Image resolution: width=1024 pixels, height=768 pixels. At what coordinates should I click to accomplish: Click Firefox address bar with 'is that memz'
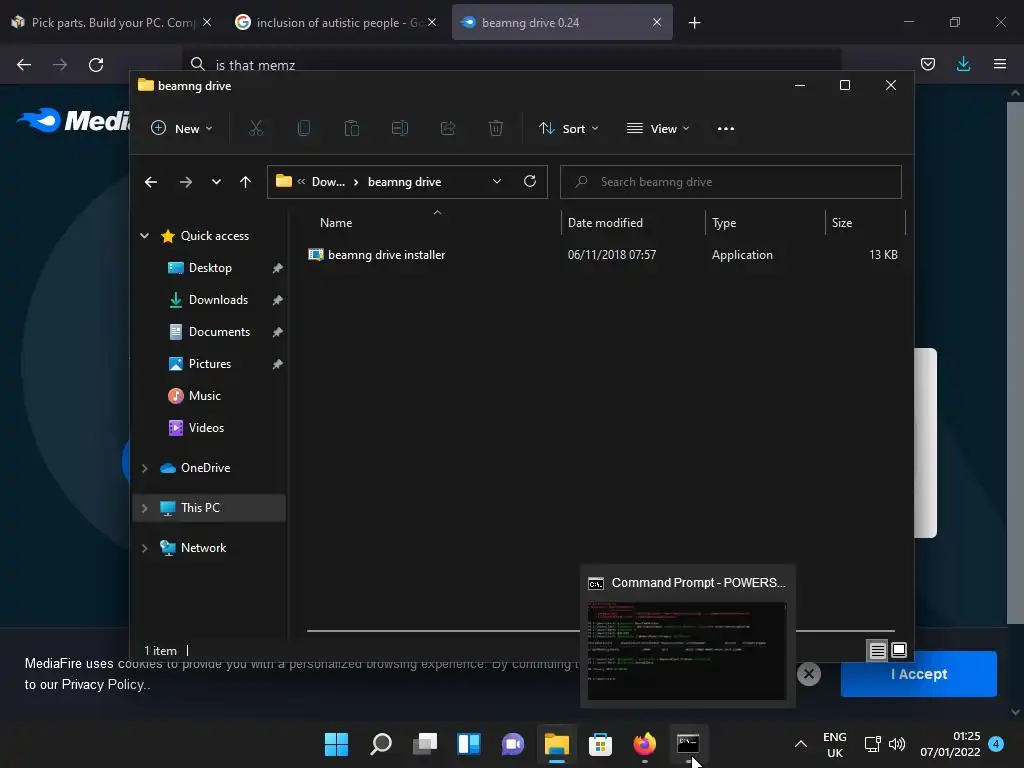point(511,65)
